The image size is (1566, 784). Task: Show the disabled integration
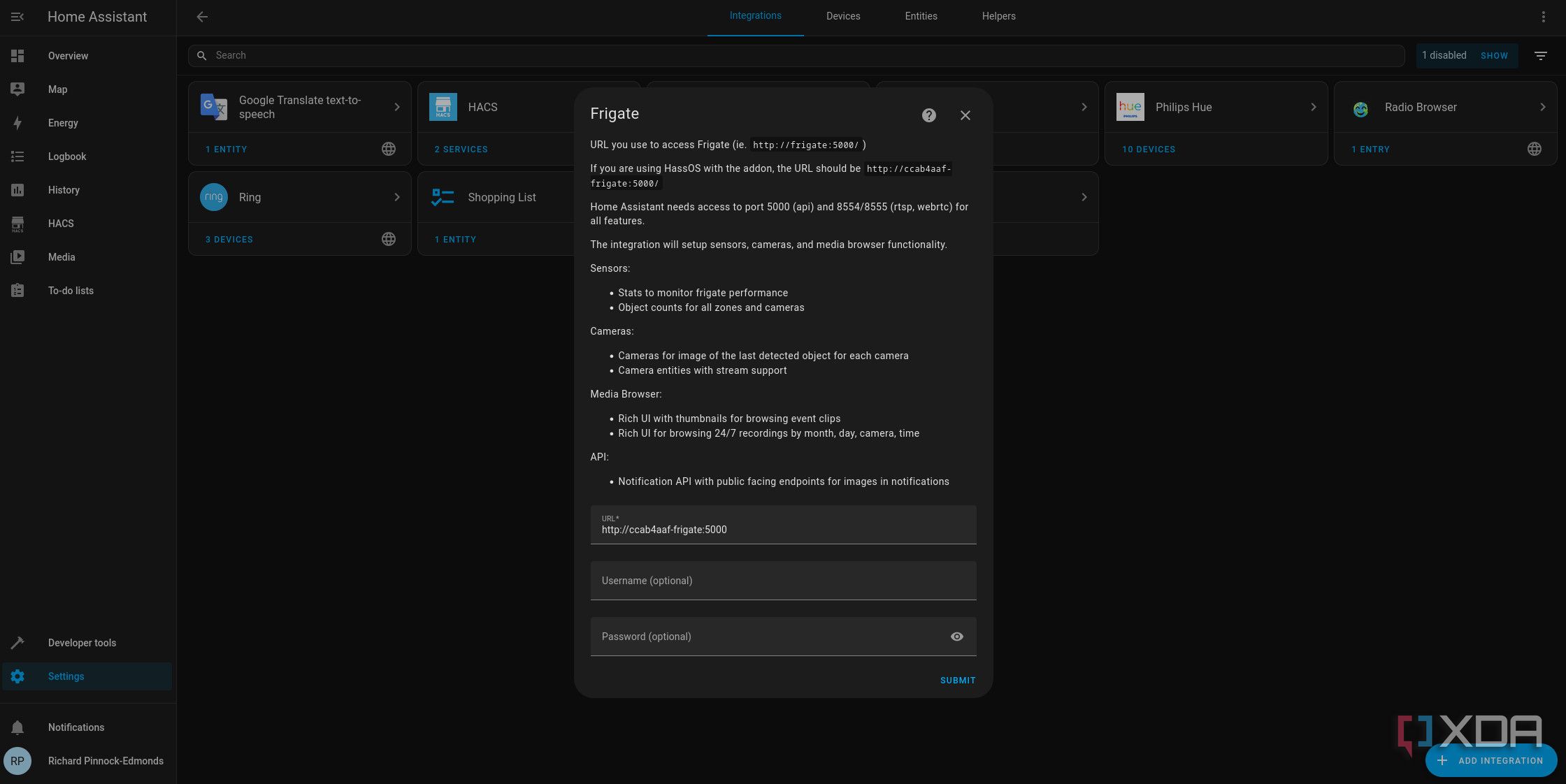tap(1494, 56)
